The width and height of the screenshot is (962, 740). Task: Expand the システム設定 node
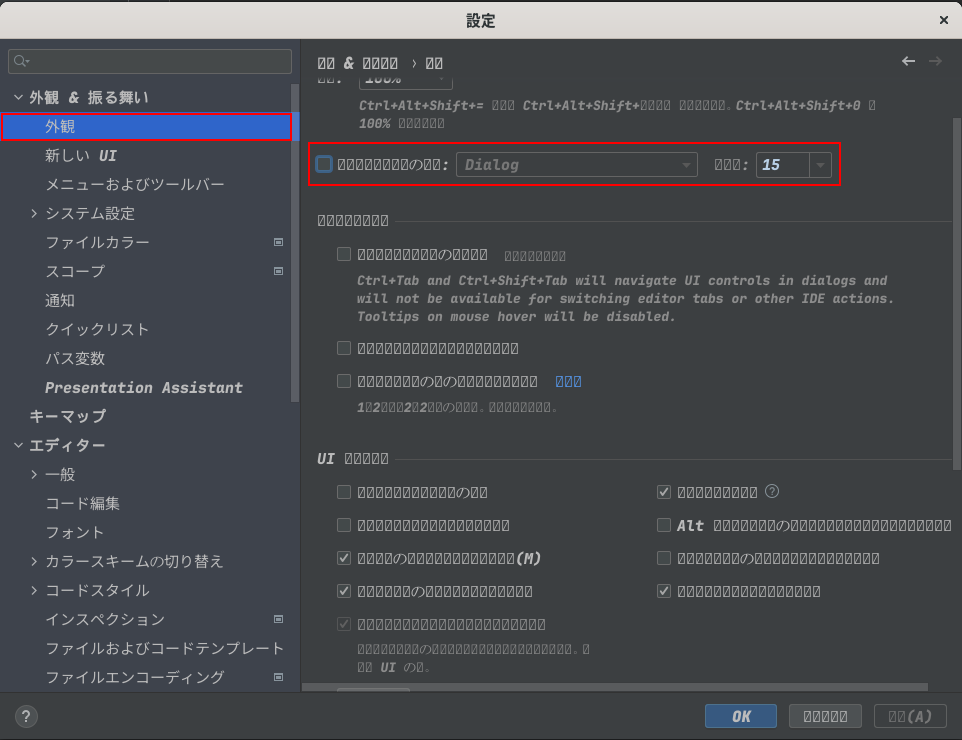click(x=34, y=213)
